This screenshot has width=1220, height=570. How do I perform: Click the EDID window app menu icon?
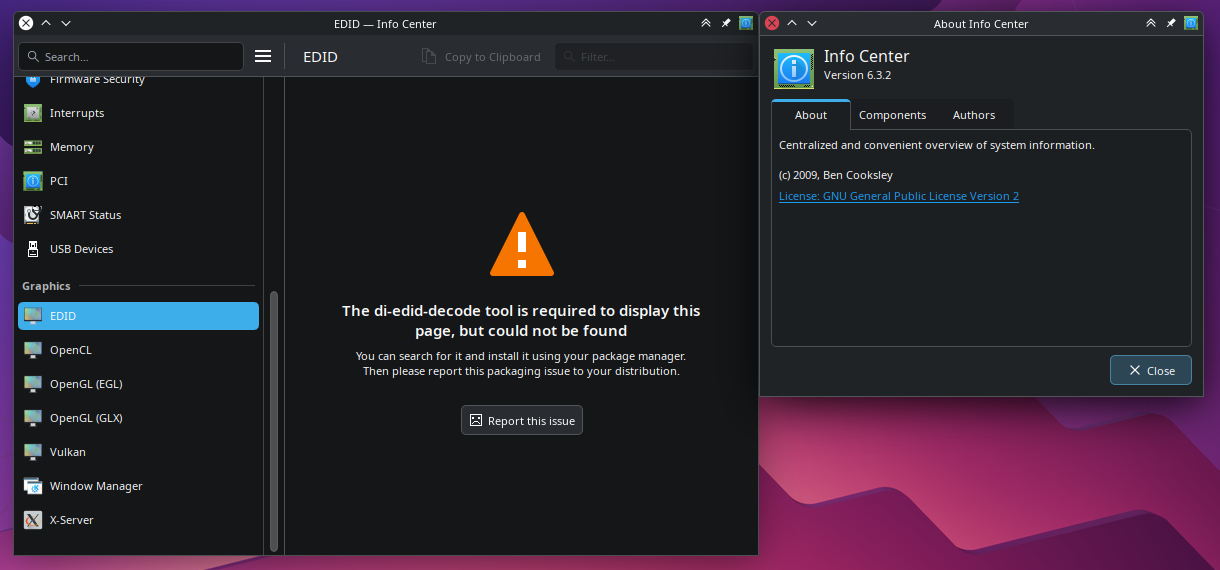746,23
